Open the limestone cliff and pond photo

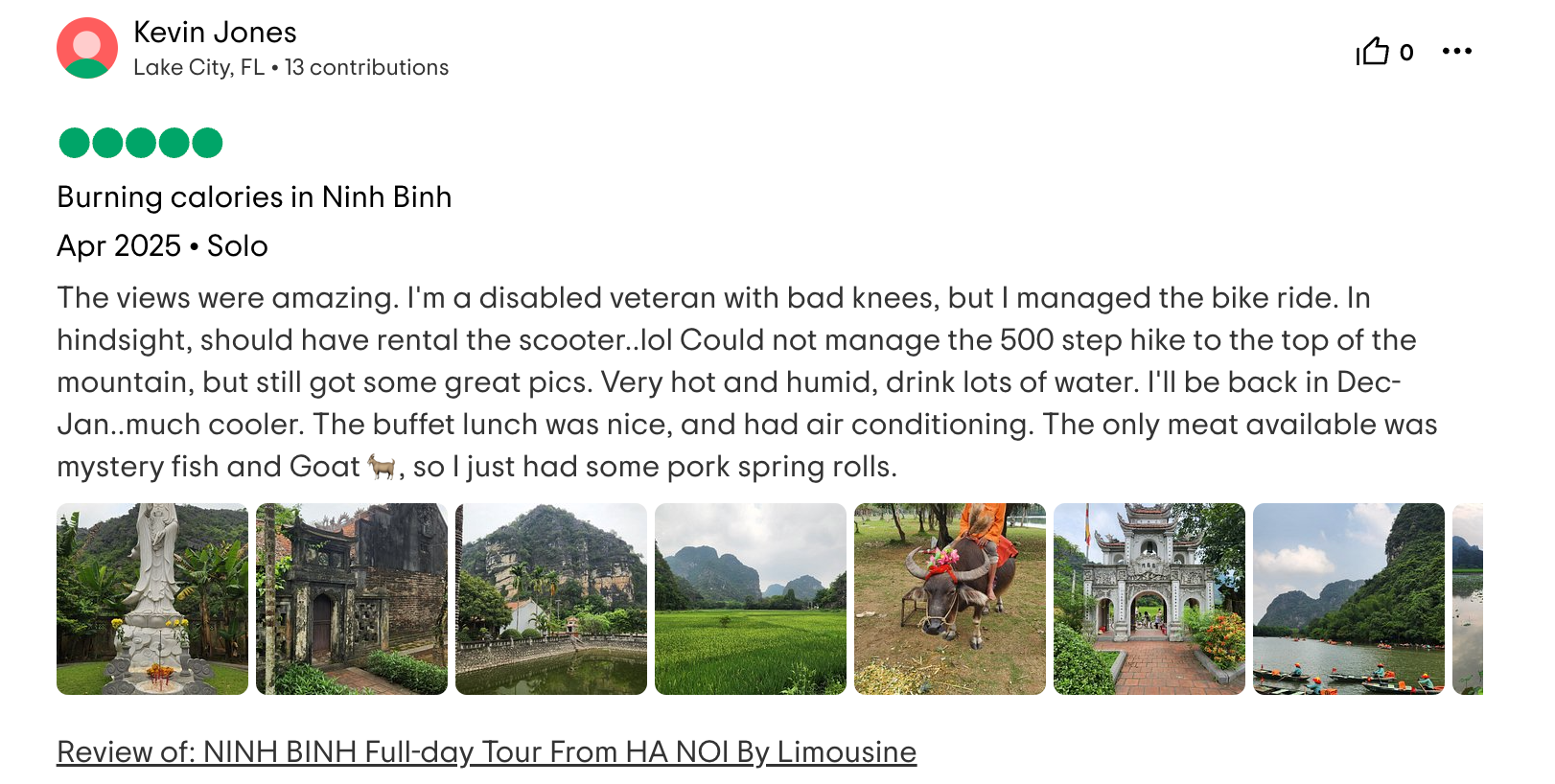(551, 599)
